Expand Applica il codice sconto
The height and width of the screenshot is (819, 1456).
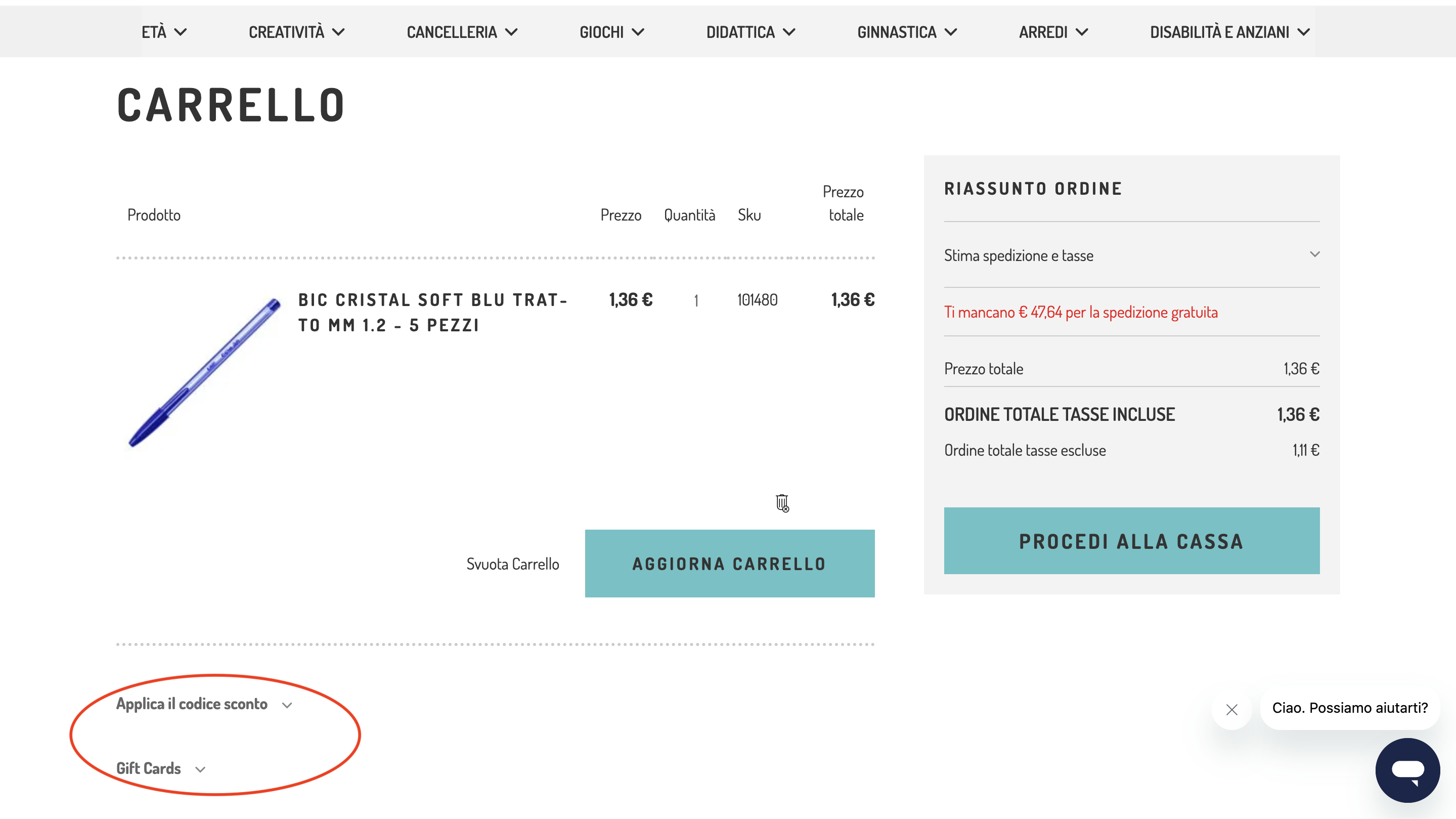(204, 704)
